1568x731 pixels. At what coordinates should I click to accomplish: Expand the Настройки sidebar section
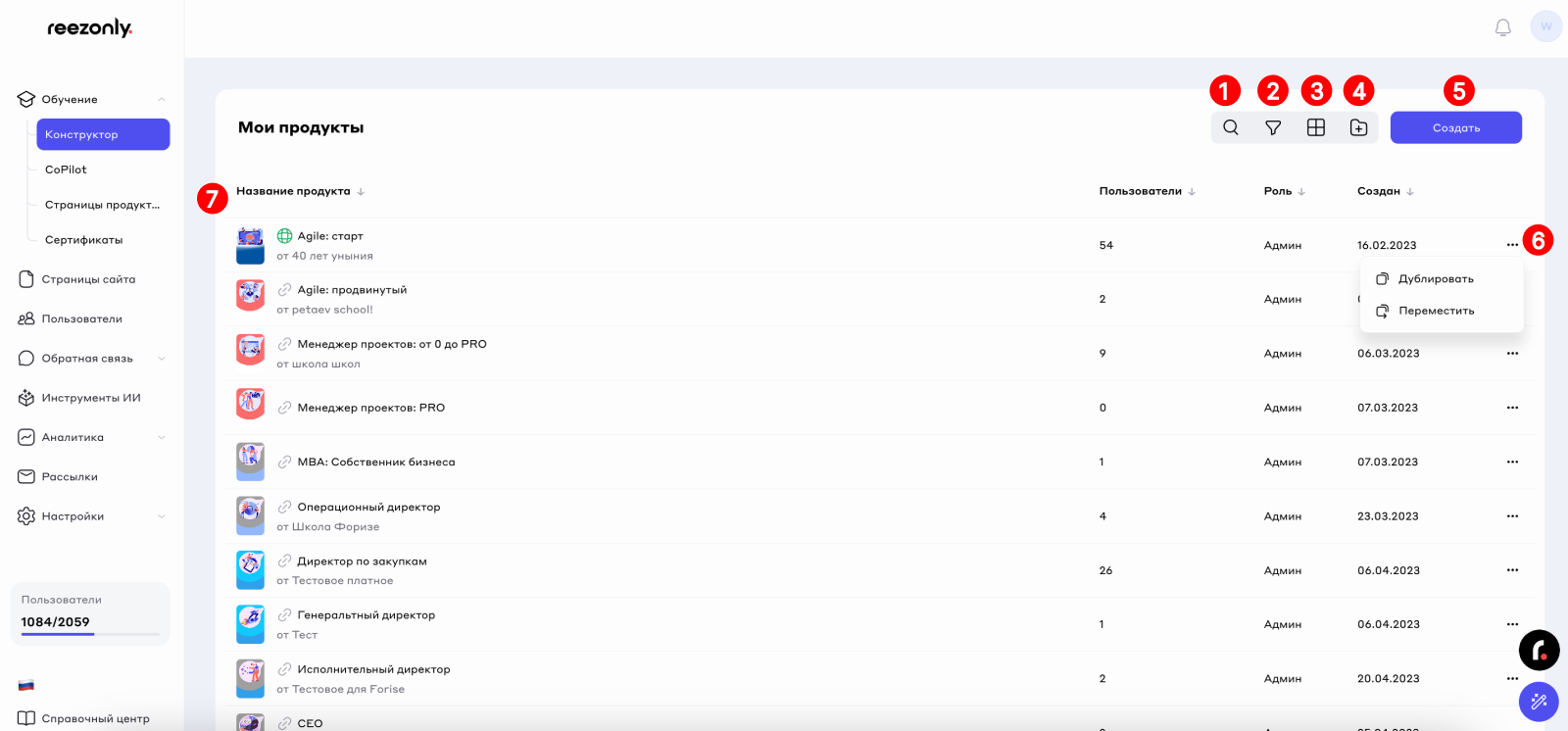click(162, 516)
